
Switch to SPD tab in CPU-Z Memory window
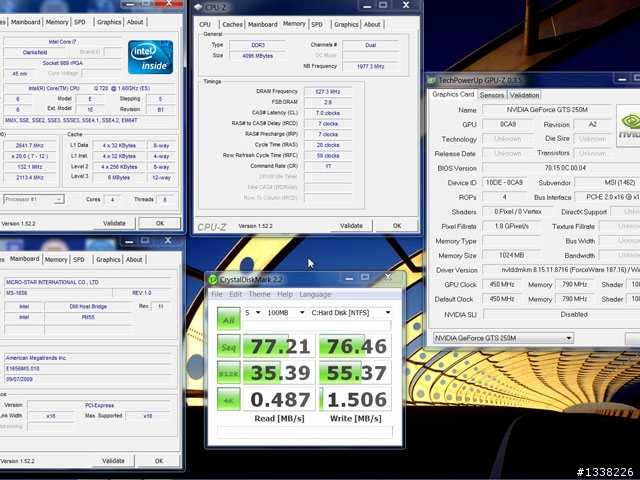point(317,24)
